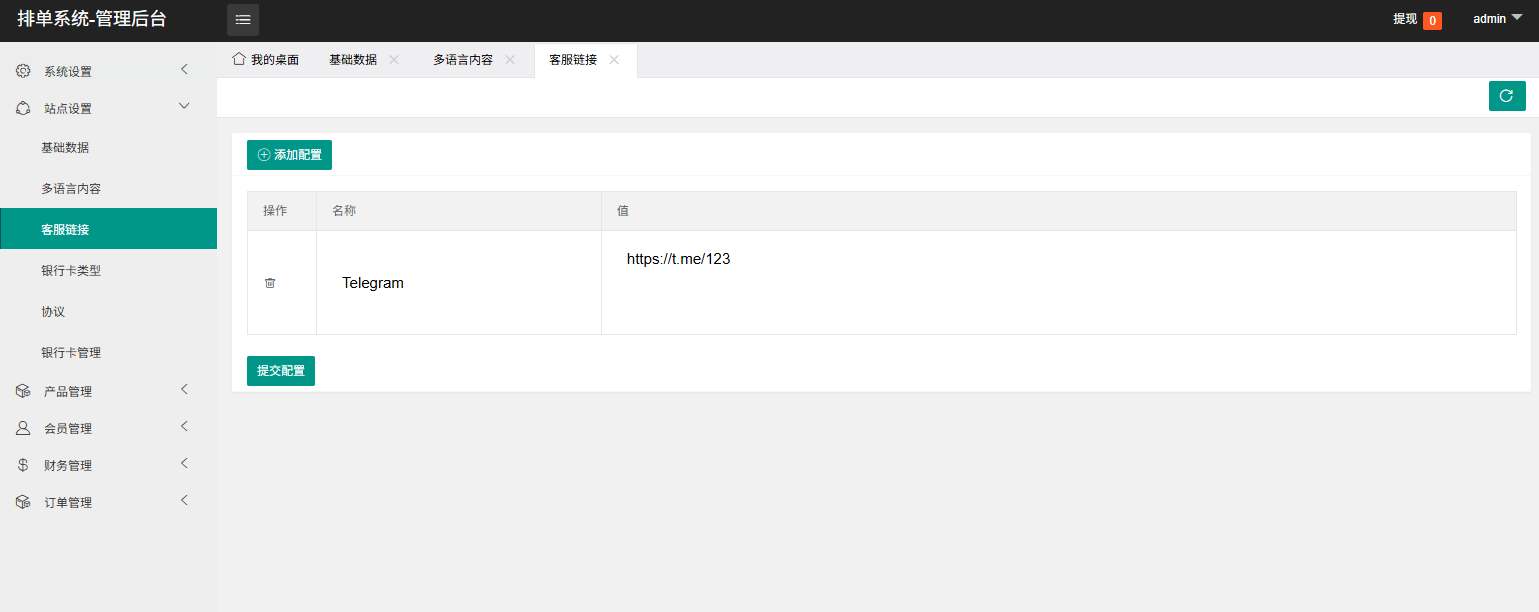Click the home icon on 我的桌面 tab
Viewport: 1539px width, 612px height.
point(239,59)
